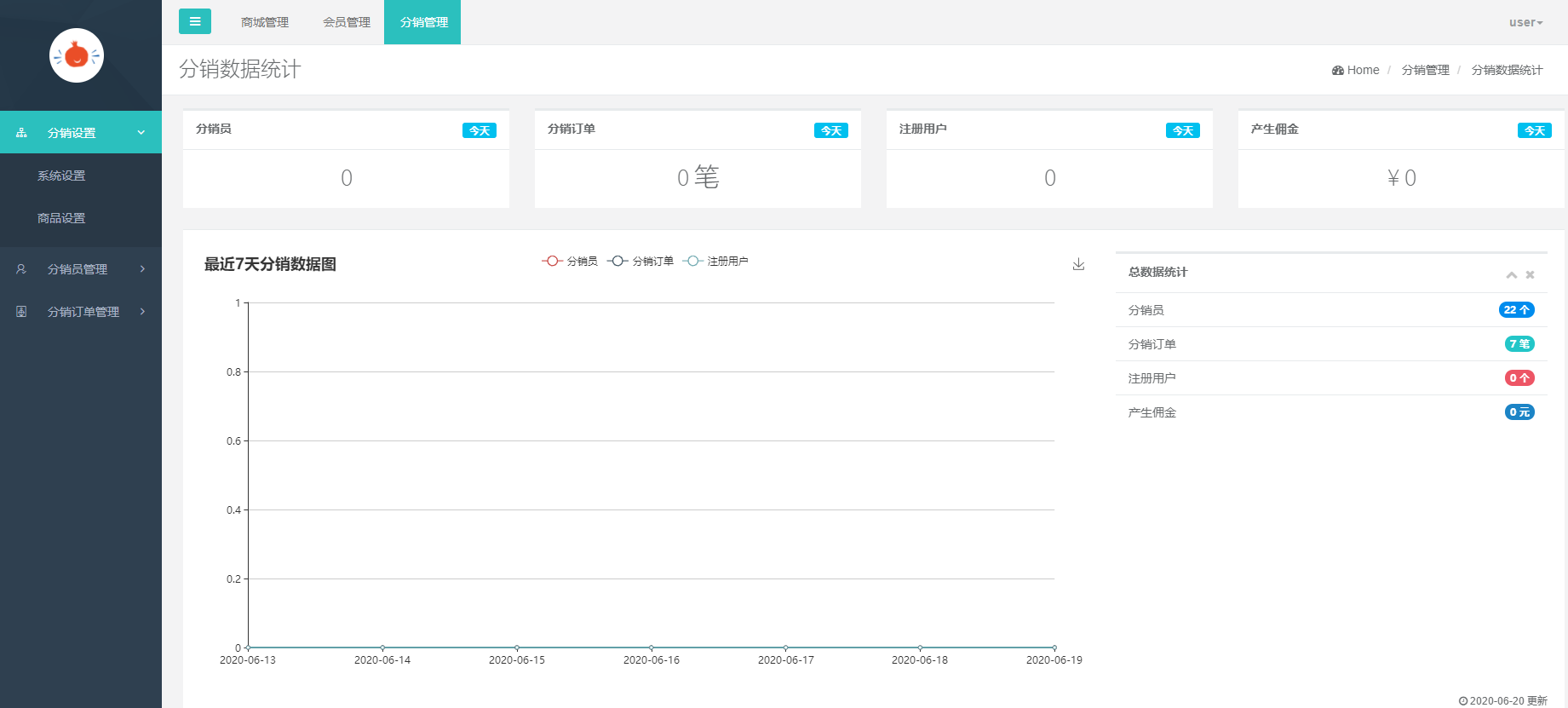The width and height of the screenshot is (1568, 708).
Task: Click the hamburger menu toggle button
Action: 195,21
